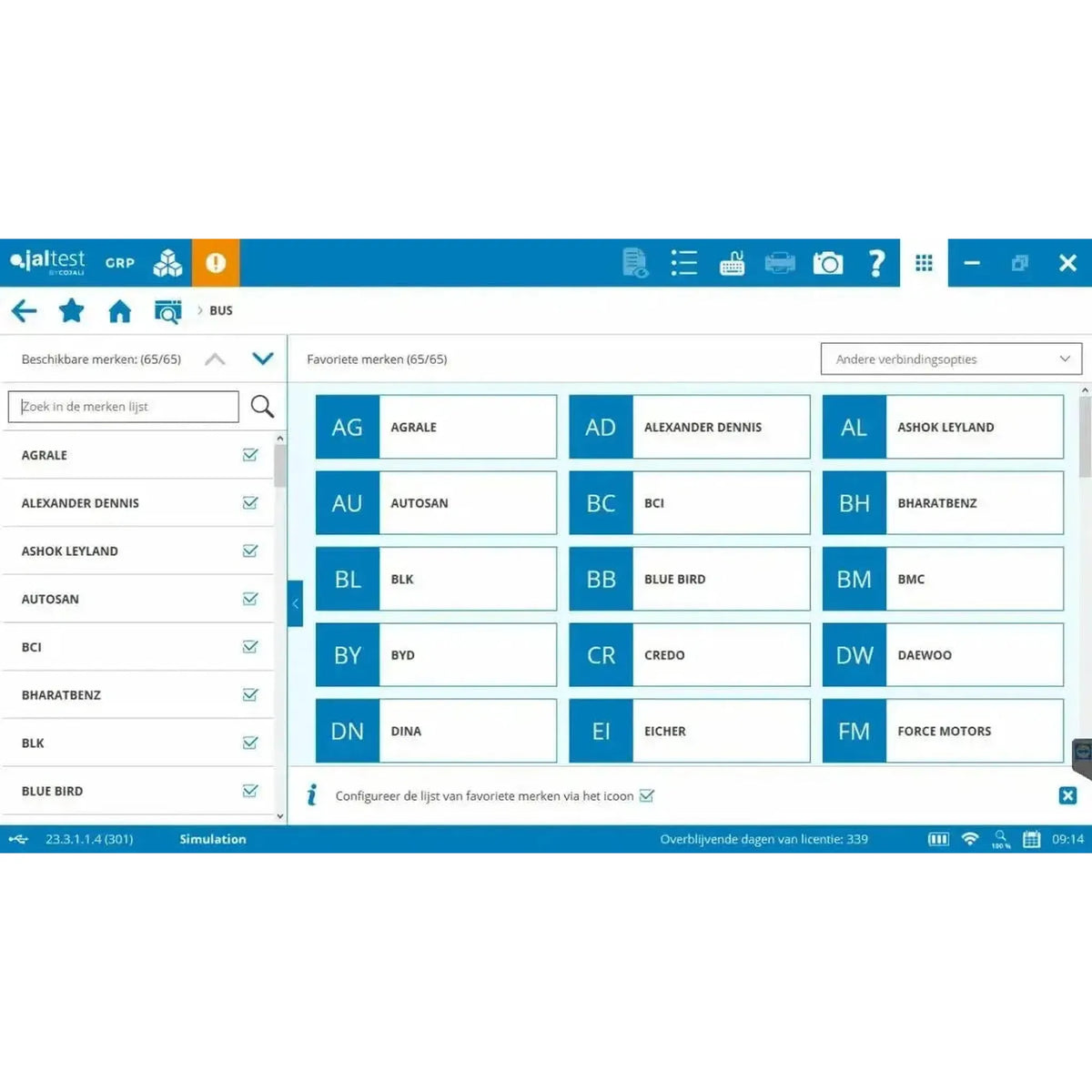Image resolution: width=1092 pixels, height=1092 pixels.
Task: Click the info icon in the hint bar
Action: [312, 795]
